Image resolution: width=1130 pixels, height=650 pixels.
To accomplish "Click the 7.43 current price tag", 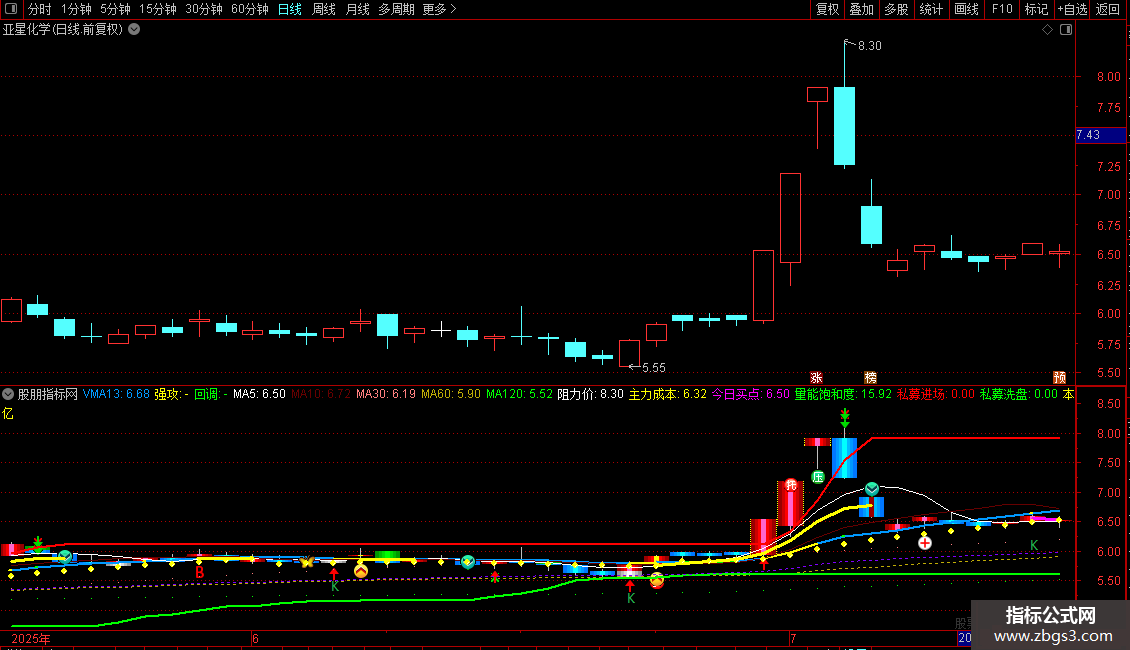I will point(1100,135).
